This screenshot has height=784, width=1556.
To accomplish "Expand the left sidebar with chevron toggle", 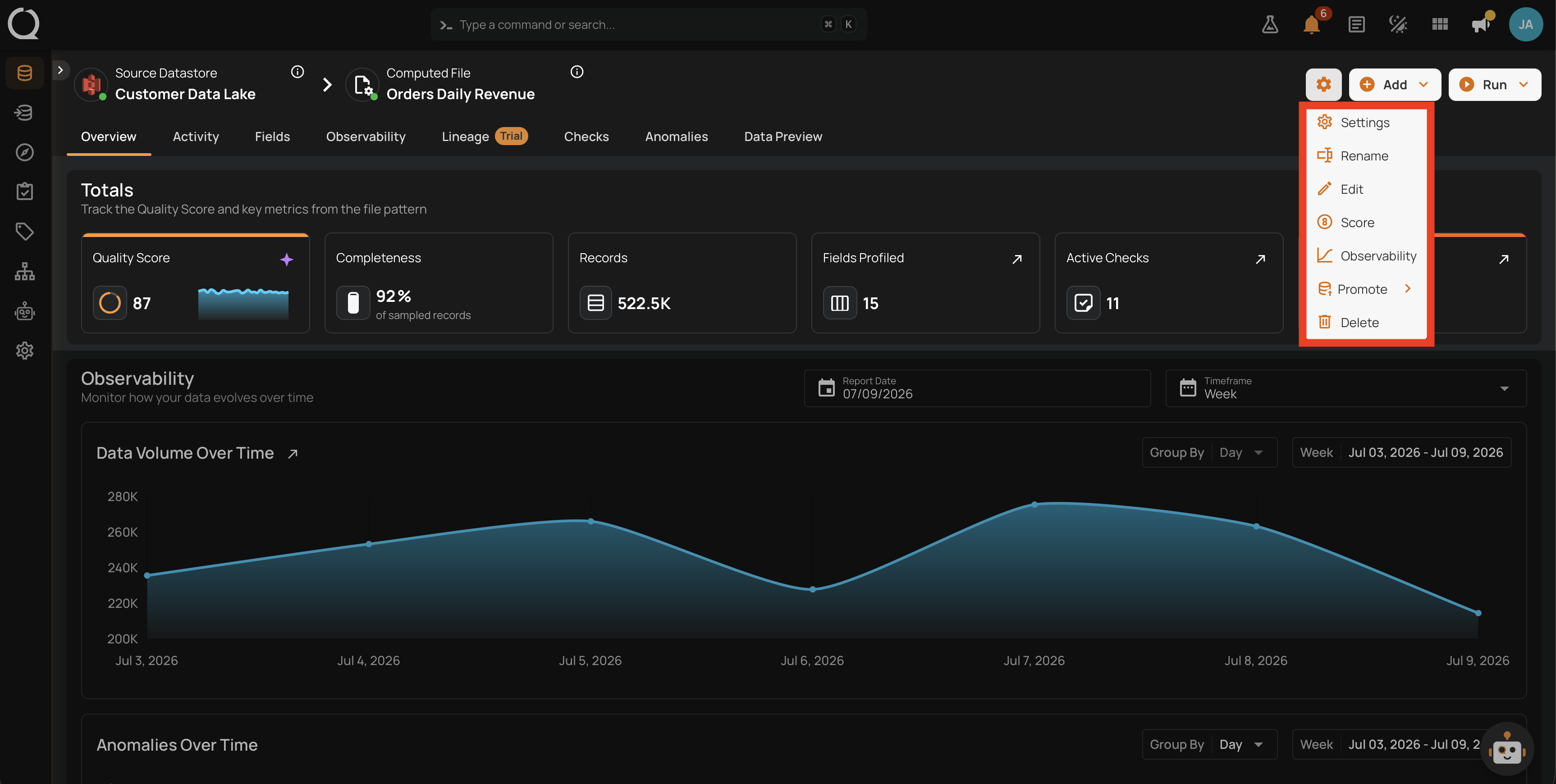I will tap(60, 70).
